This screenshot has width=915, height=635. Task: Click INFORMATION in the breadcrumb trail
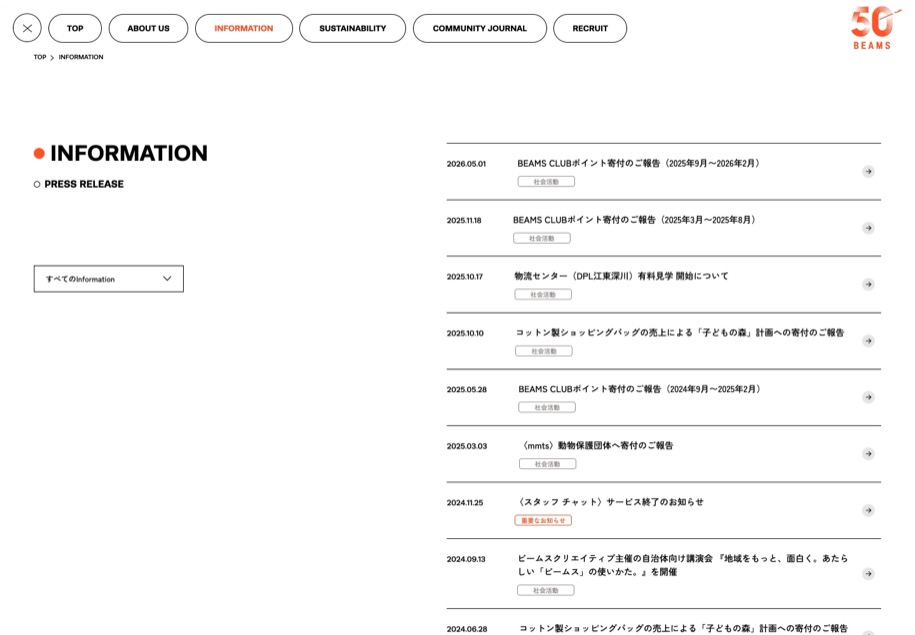click(x=81, y=57)
